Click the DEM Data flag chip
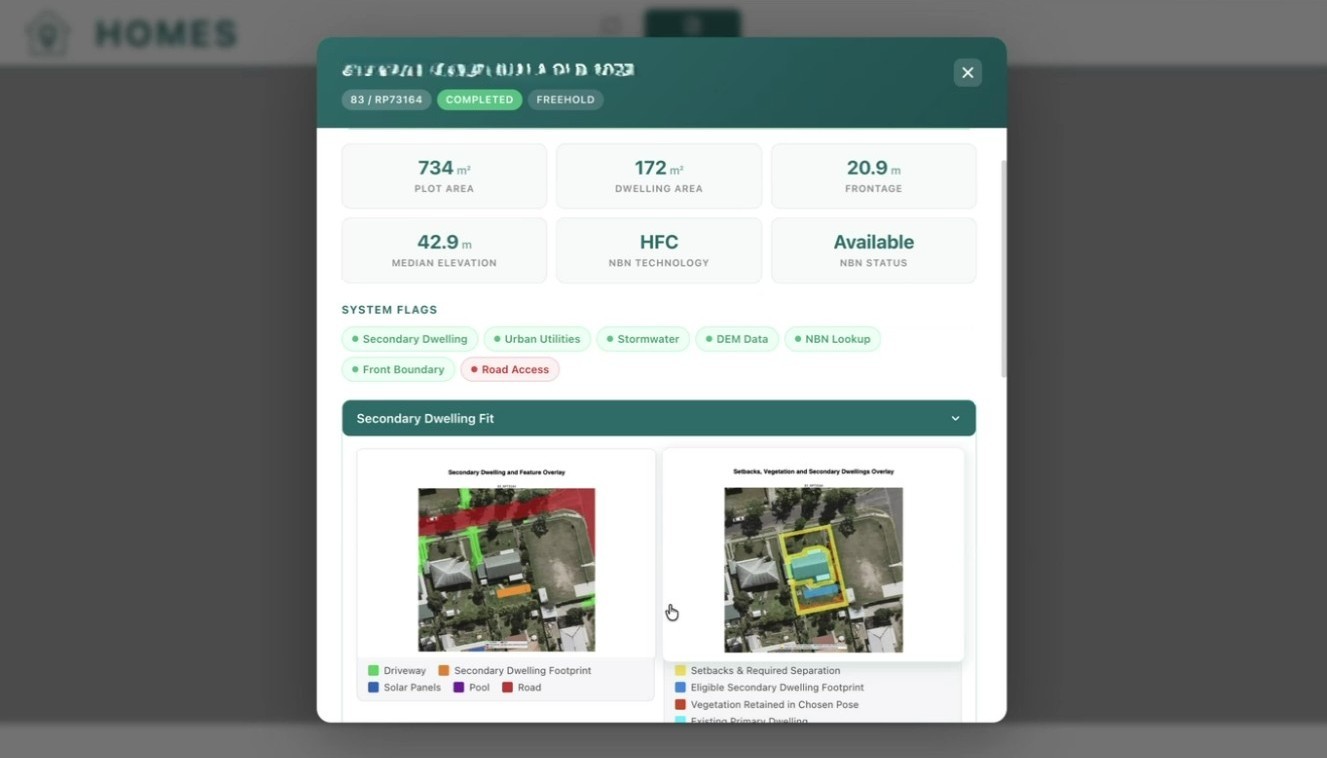 tap(737, 340)
